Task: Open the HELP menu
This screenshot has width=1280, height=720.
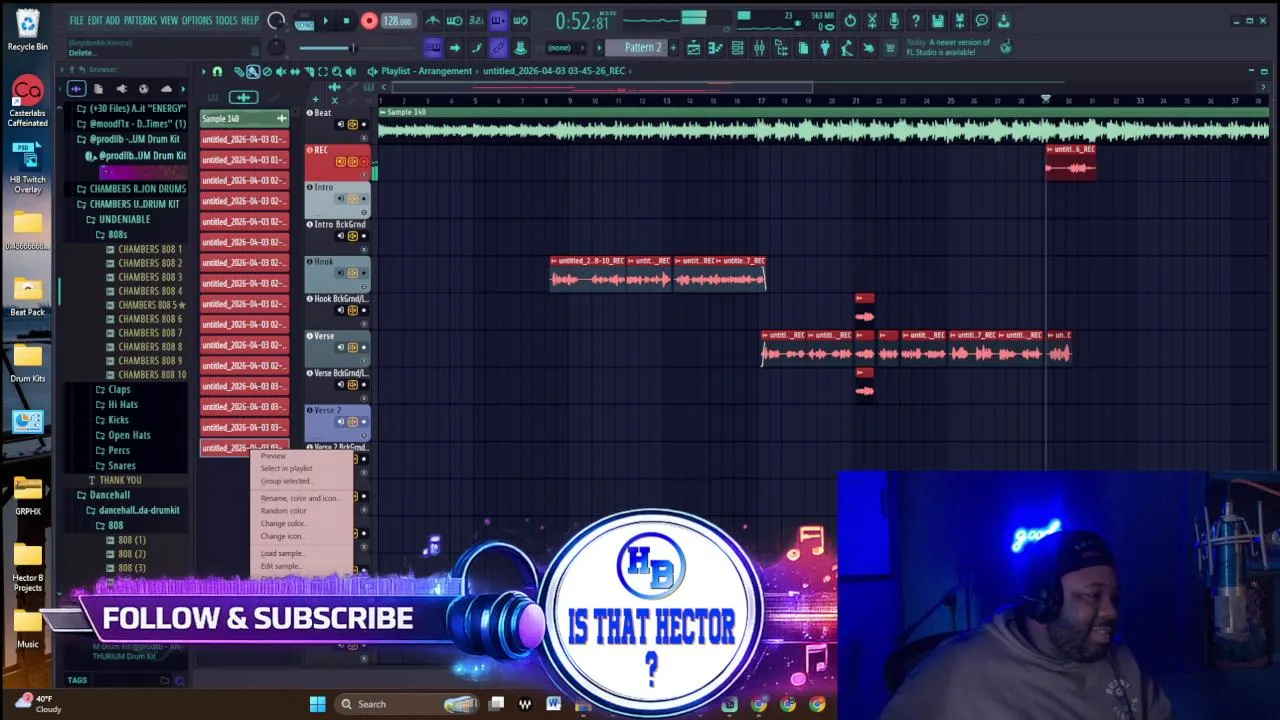Action: pos(250,21)
